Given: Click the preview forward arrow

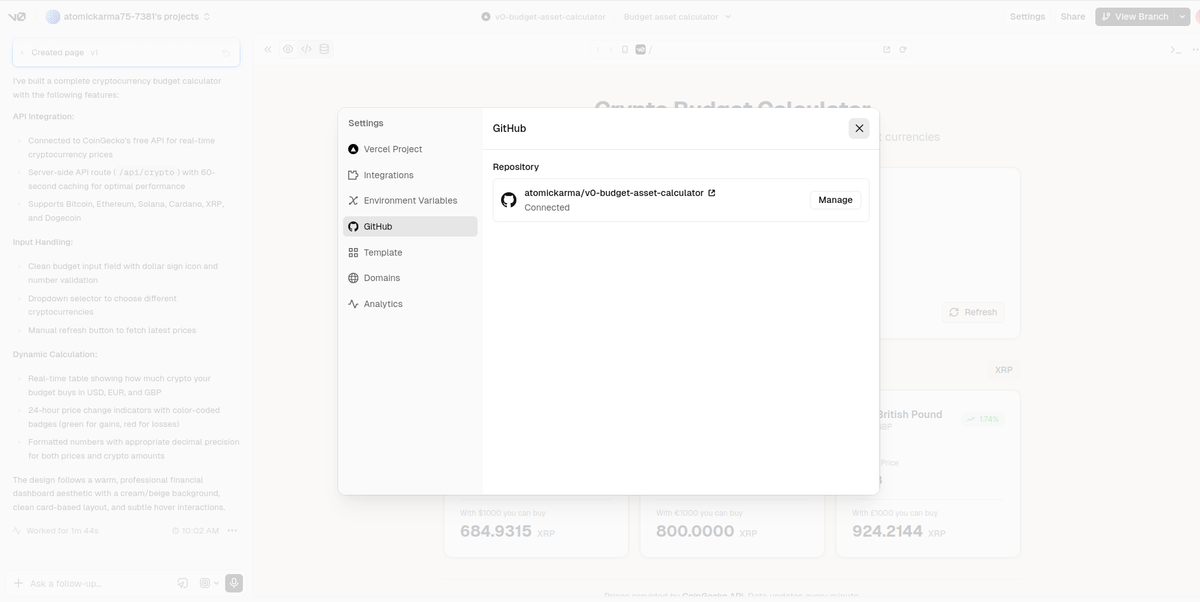Looking at the screenshot, I should pos(611,49).
